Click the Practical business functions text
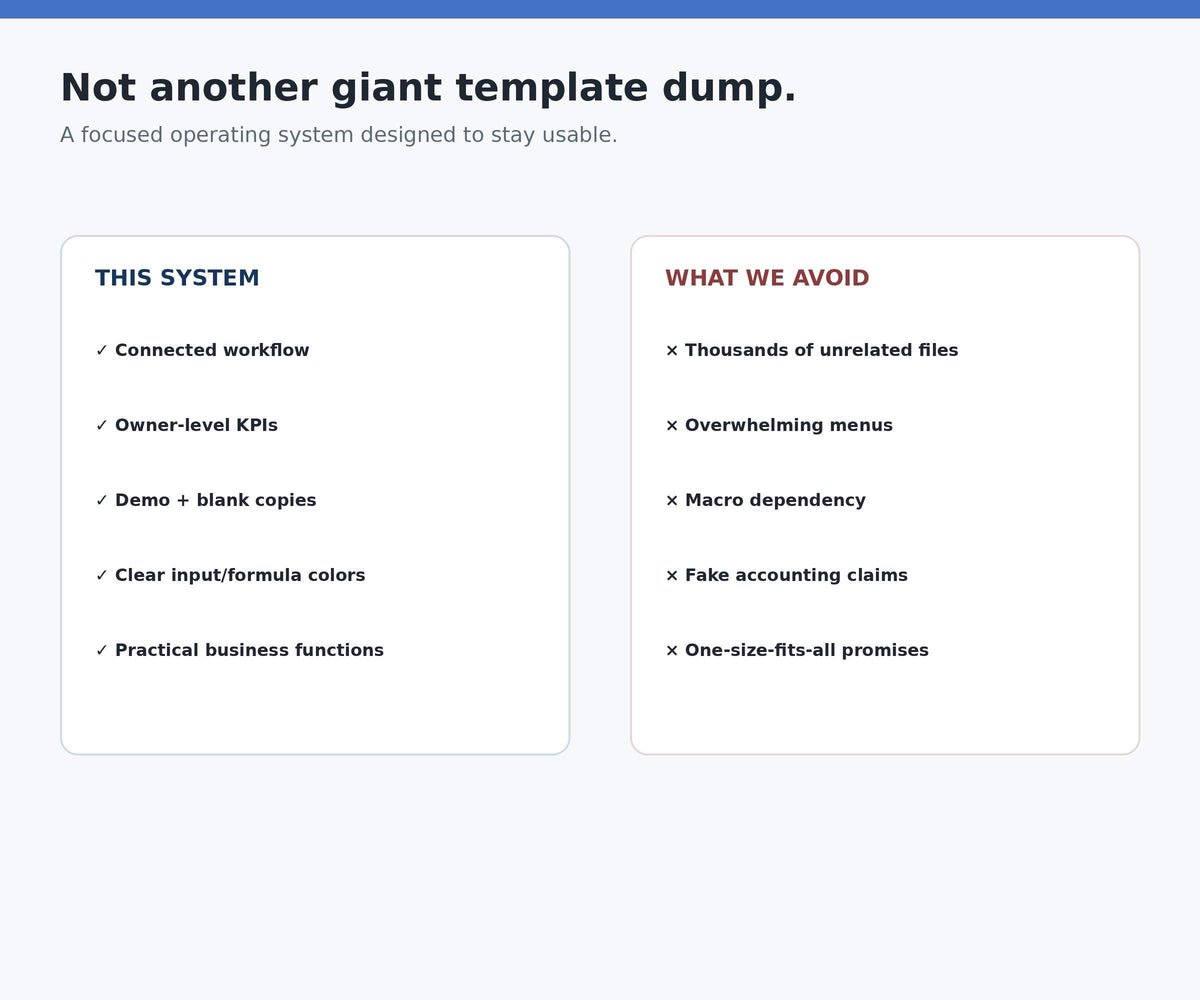Viewport: 1200px width, 1000px height. [249, 650]
